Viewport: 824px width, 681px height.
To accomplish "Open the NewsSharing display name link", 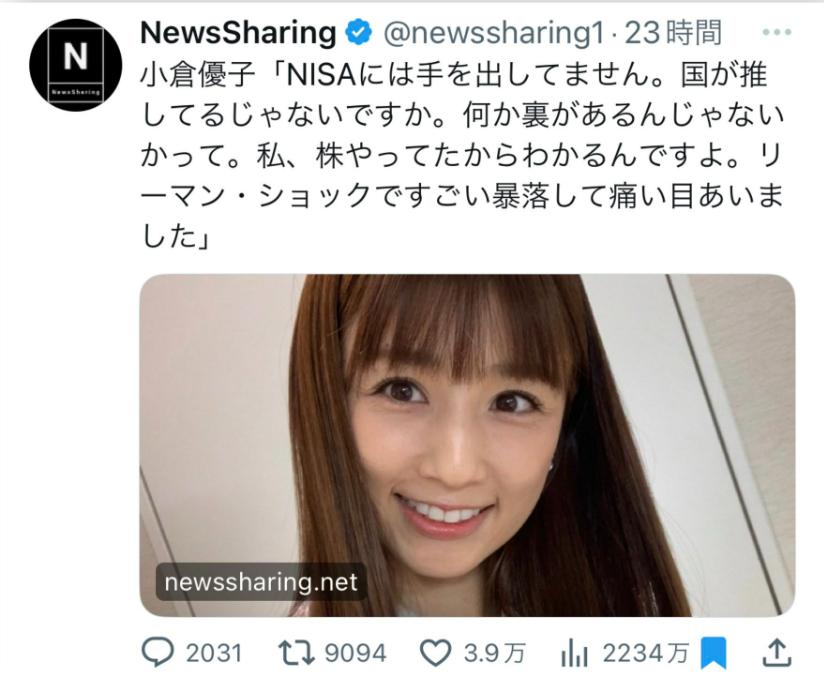I will click(238, 33).
